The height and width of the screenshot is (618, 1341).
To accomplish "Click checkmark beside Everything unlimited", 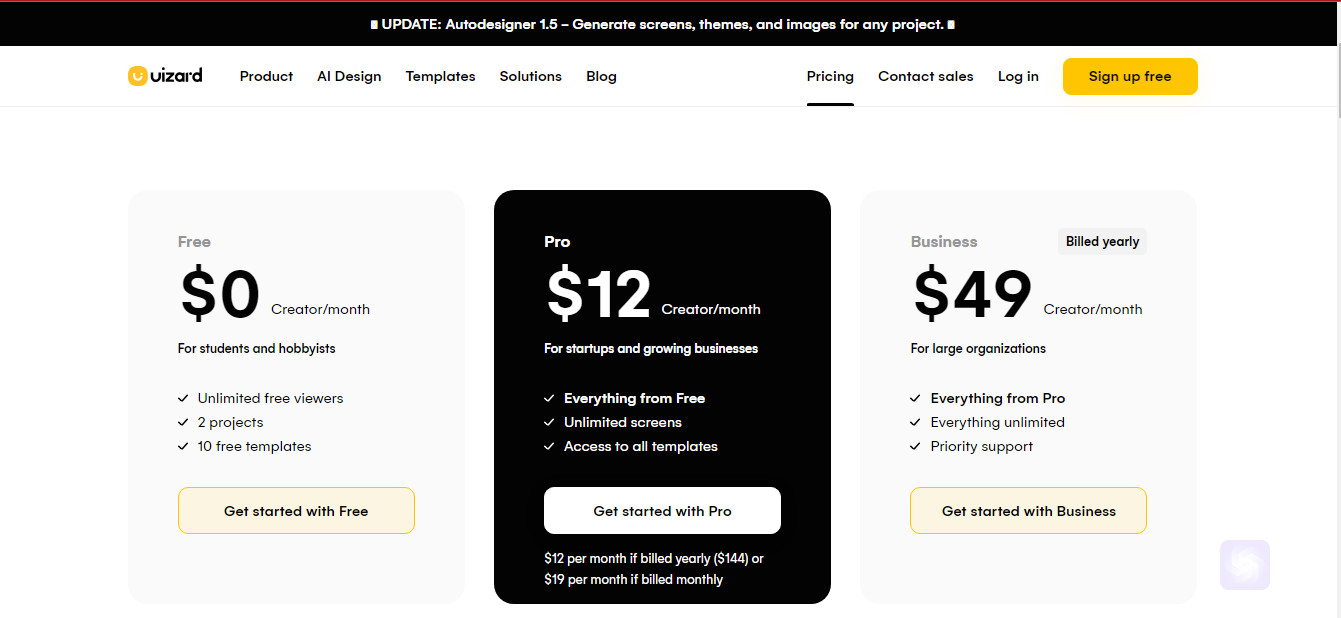I will click(x=915, y=422).
